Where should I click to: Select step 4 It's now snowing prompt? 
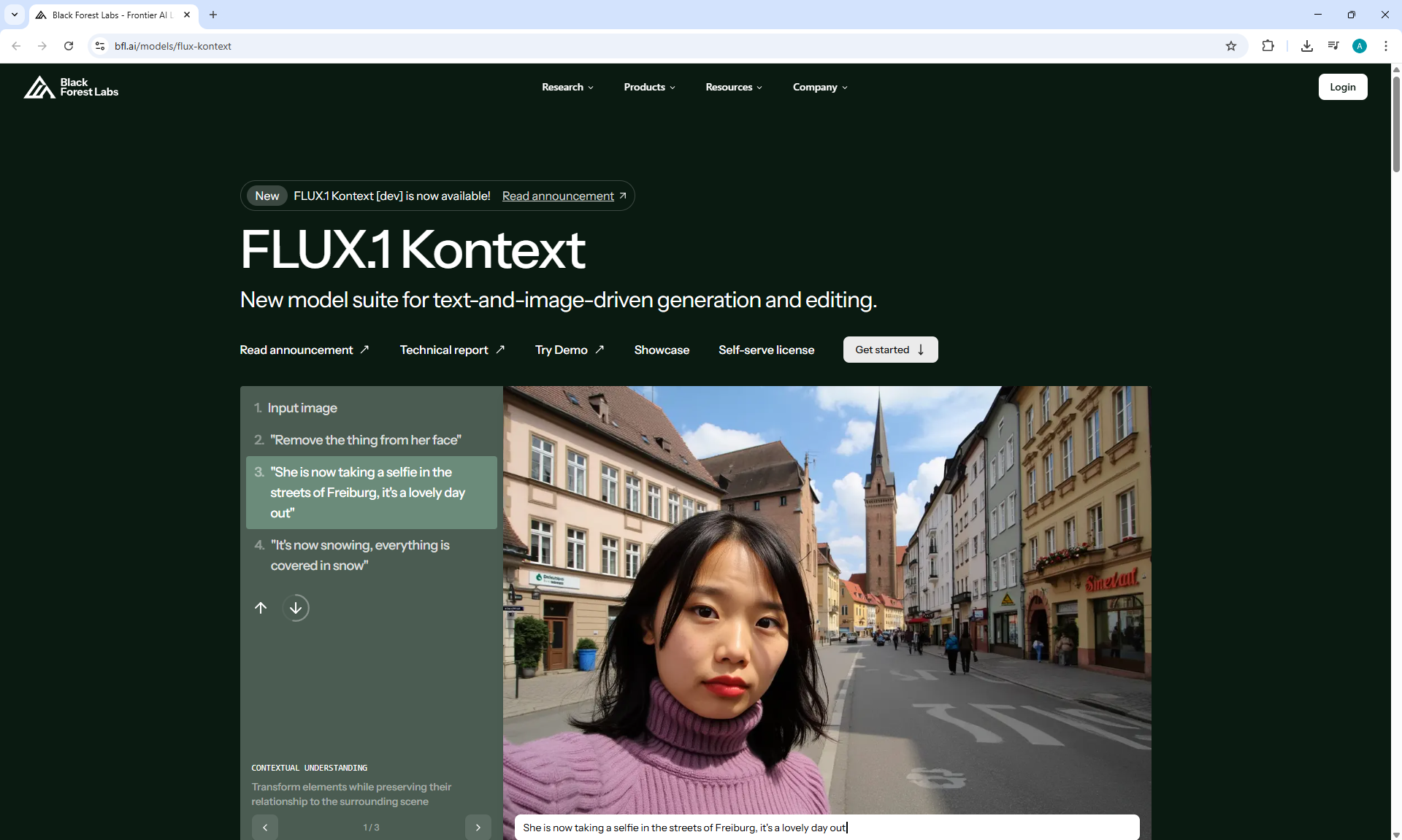tap(360, 555)
